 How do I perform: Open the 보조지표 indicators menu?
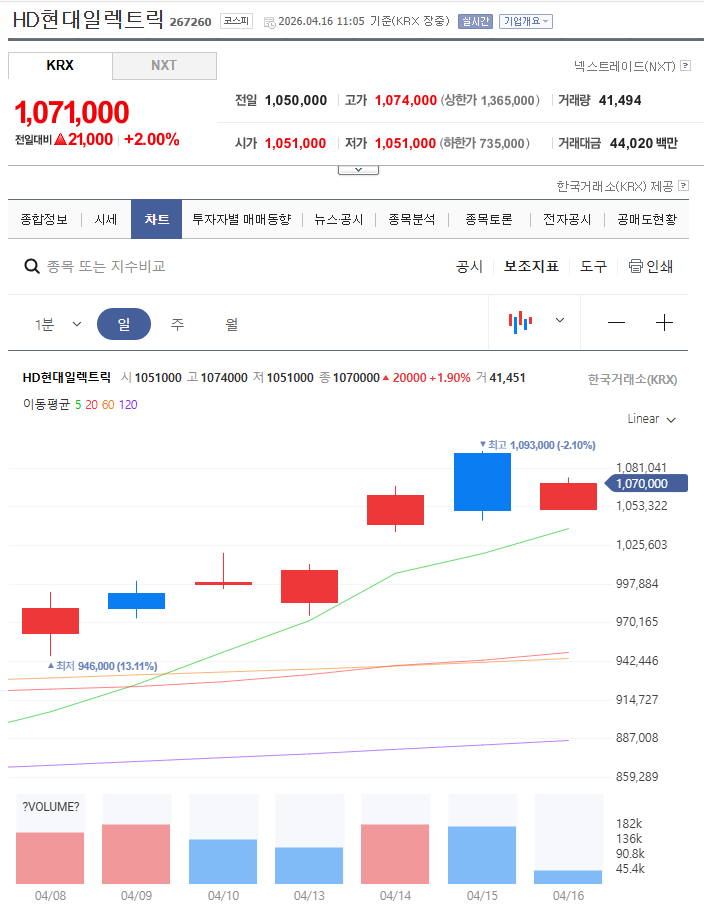click(x=531, y=266)
